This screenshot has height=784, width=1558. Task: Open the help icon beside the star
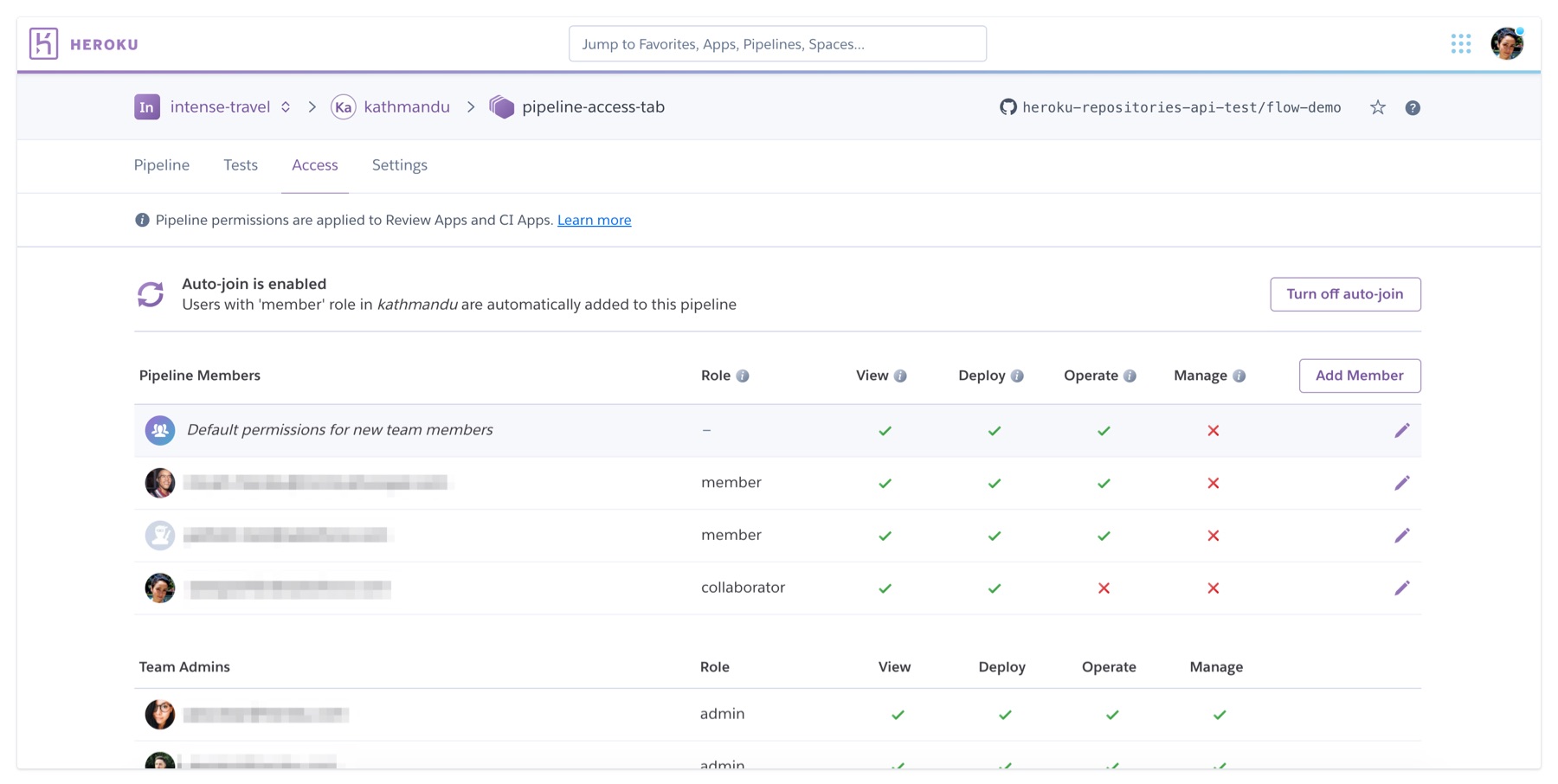point(1413,107)
